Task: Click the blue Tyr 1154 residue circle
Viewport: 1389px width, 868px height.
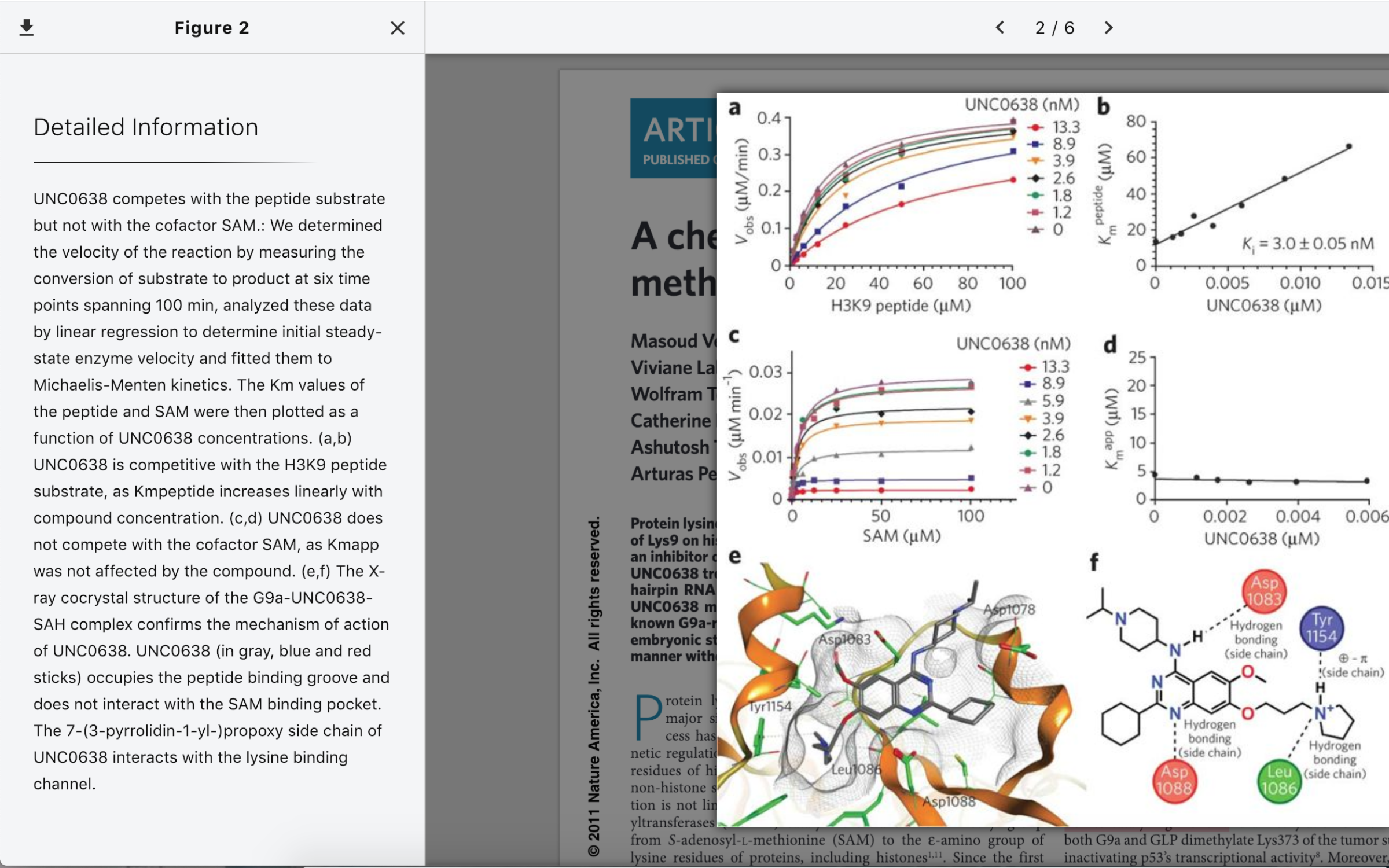Action: (x=1321, y=628)
